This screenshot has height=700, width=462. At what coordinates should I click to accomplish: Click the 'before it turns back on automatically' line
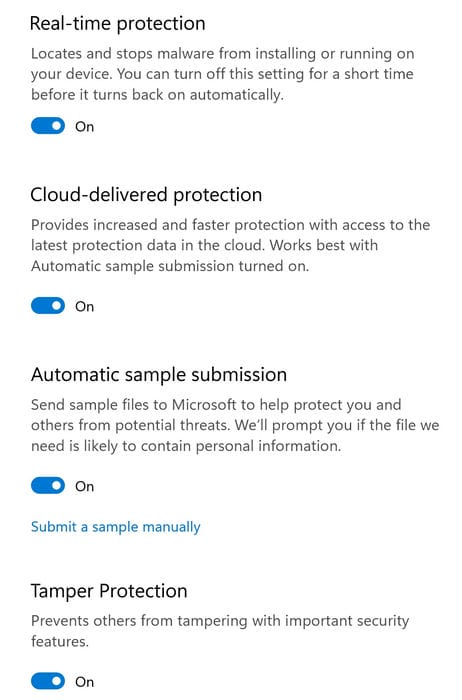point(157,95)
